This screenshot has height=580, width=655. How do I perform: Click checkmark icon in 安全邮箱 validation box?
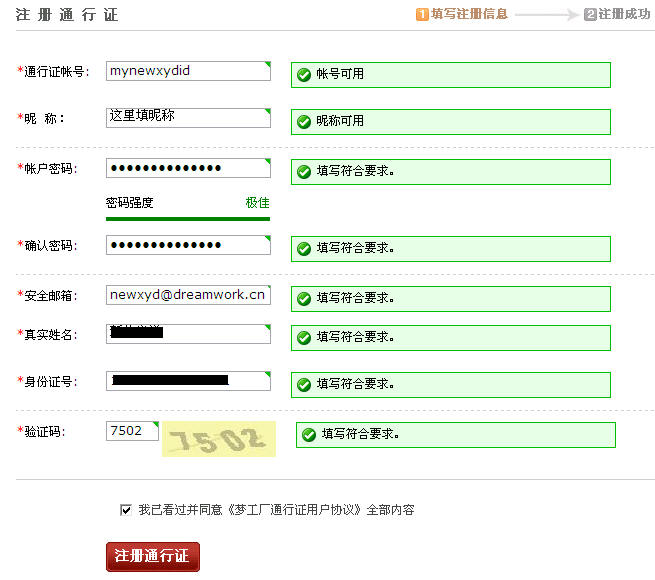(x=304, y=298)
